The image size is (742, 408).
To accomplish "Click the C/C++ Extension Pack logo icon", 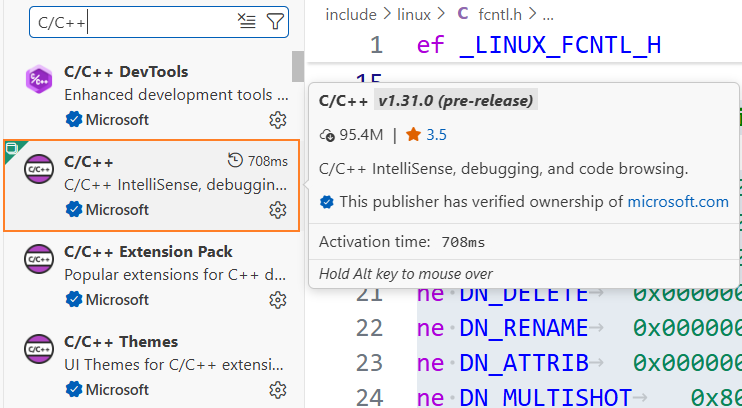I will (39, 259).
